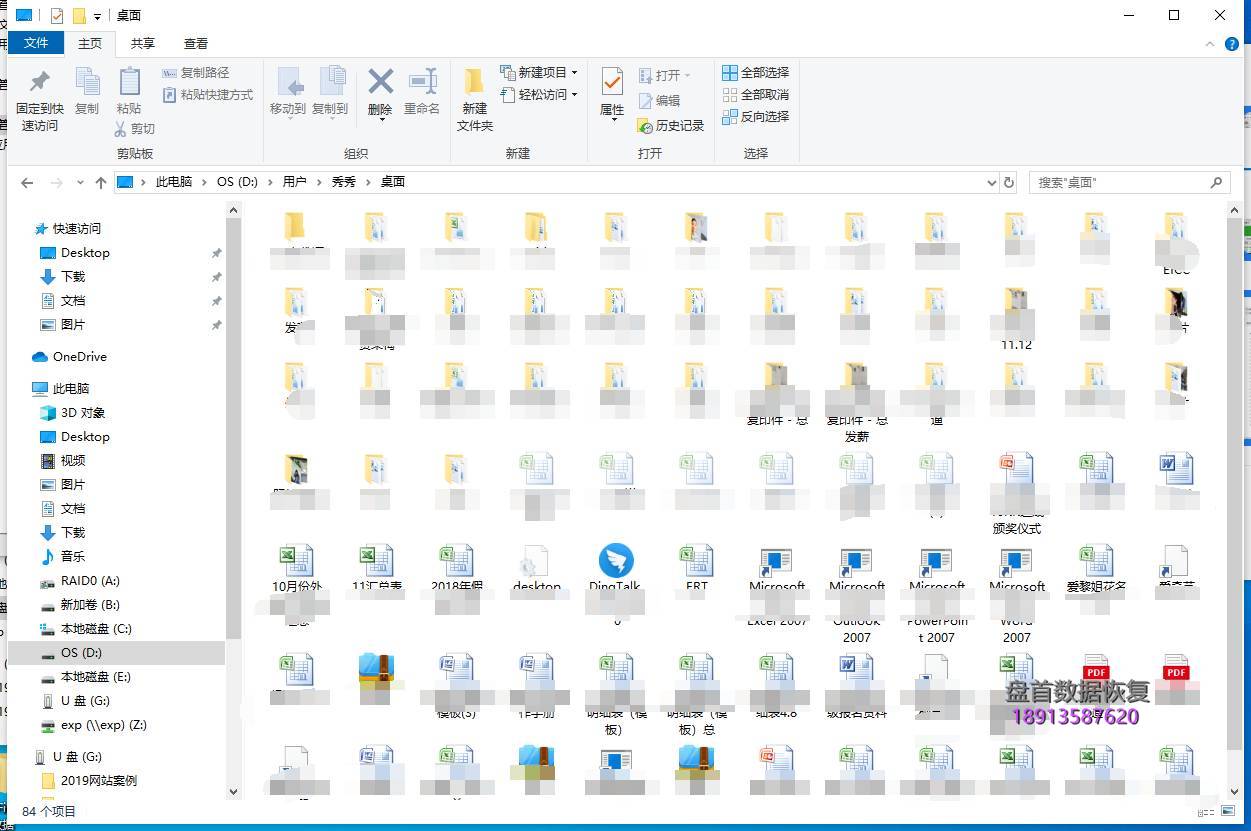Click the 编辑 edit command

[x=659, y=100]
